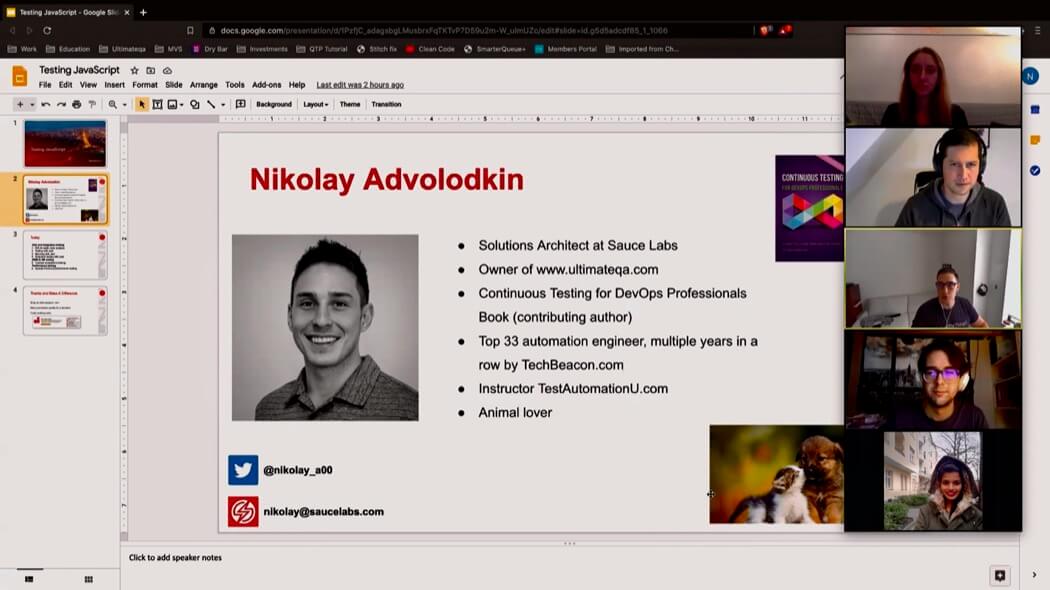This screenshot has width=1050, height=590.
Task: Add a comment from toolbar
Action: coord(240,104)
